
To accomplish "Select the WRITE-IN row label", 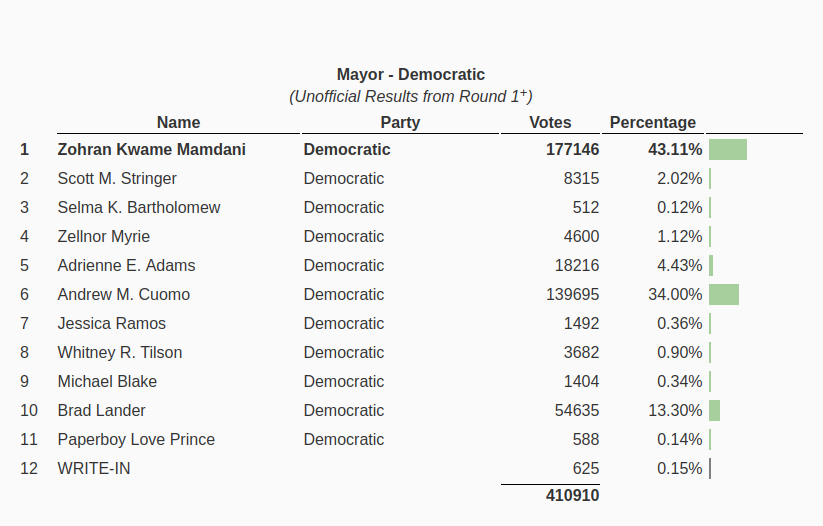I will tap(94, 468).
